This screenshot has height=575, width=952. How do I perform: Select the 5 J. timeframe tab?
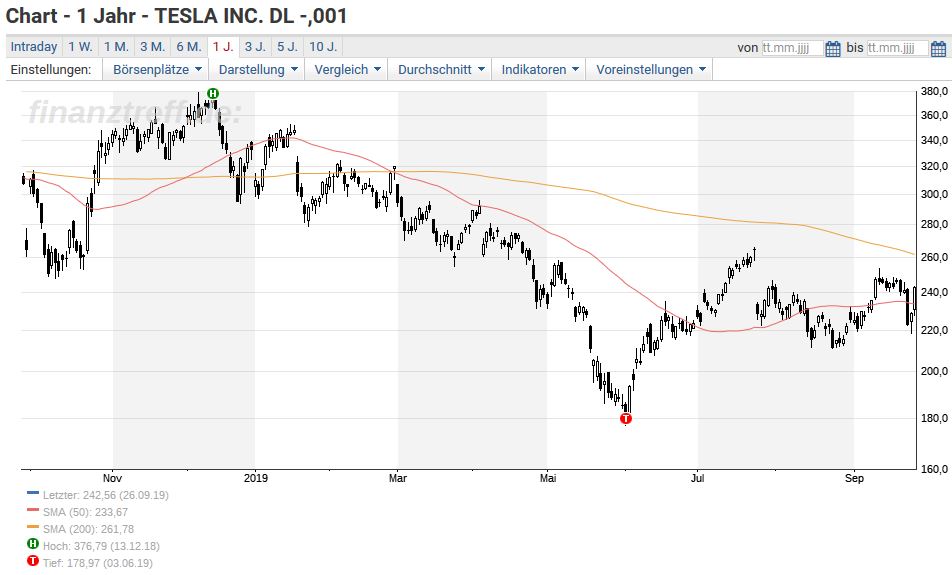click(287, 47)
